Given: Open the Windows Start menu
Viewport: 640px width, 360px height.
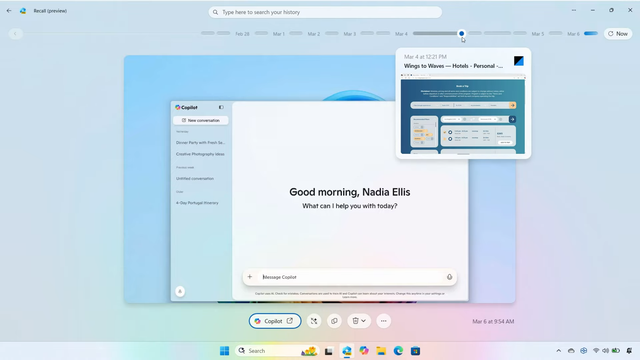Looking at the screenshot, I should tap(224, 351).
